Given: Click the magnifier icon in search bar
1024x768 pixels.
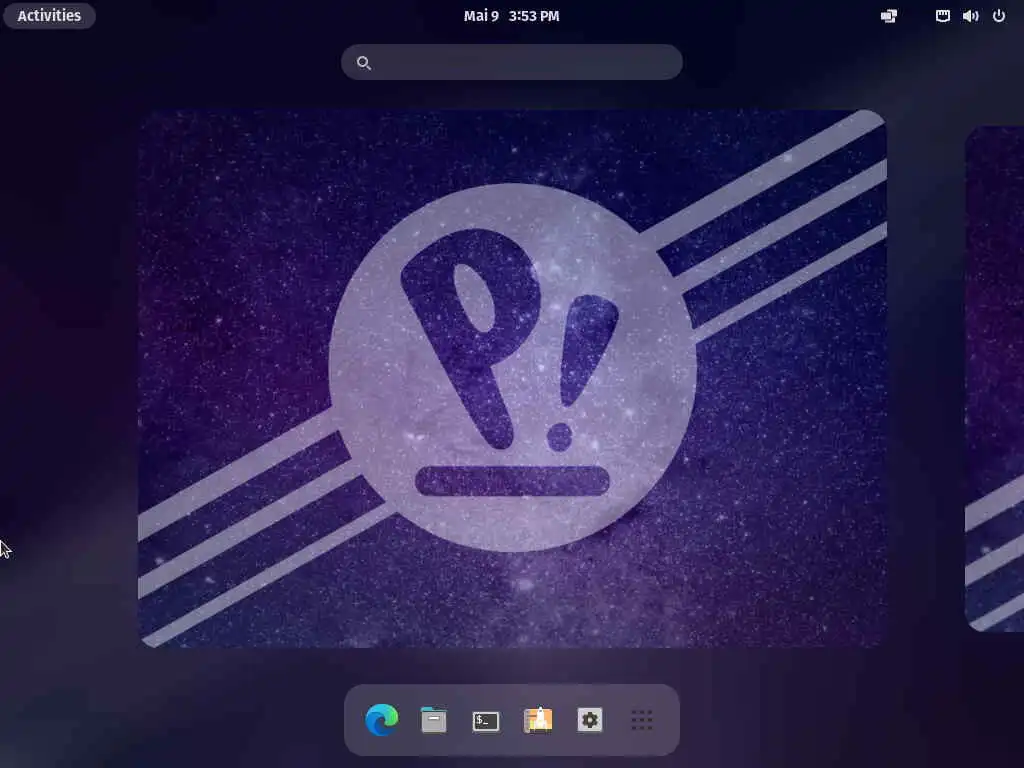Looking at the screenshot, I should (x=364, y=63).
